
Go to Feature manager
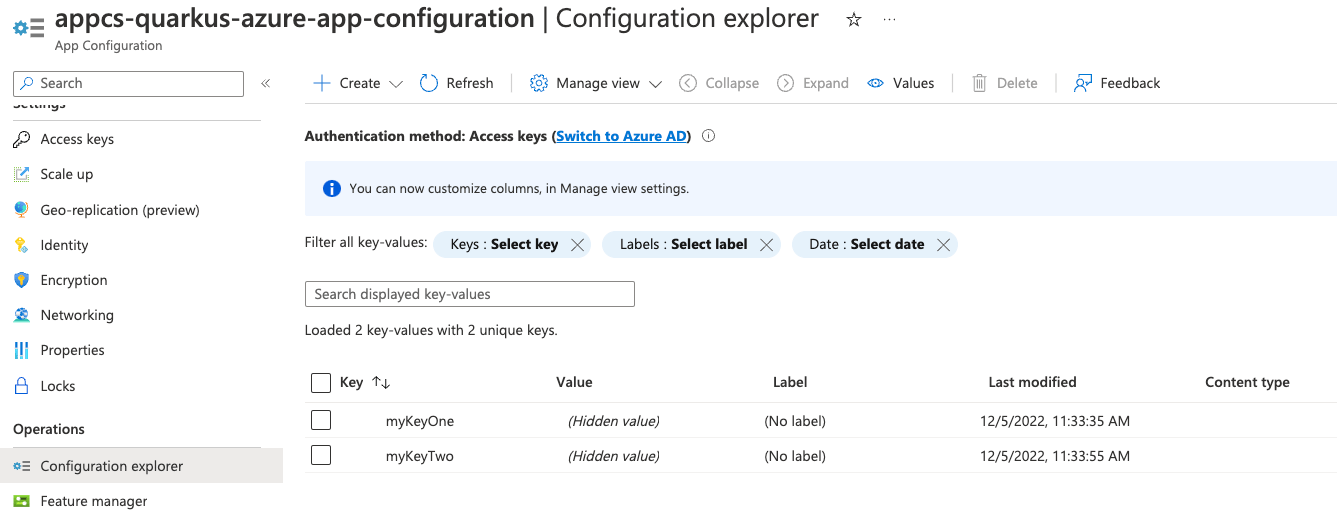(x=94, y=501)
